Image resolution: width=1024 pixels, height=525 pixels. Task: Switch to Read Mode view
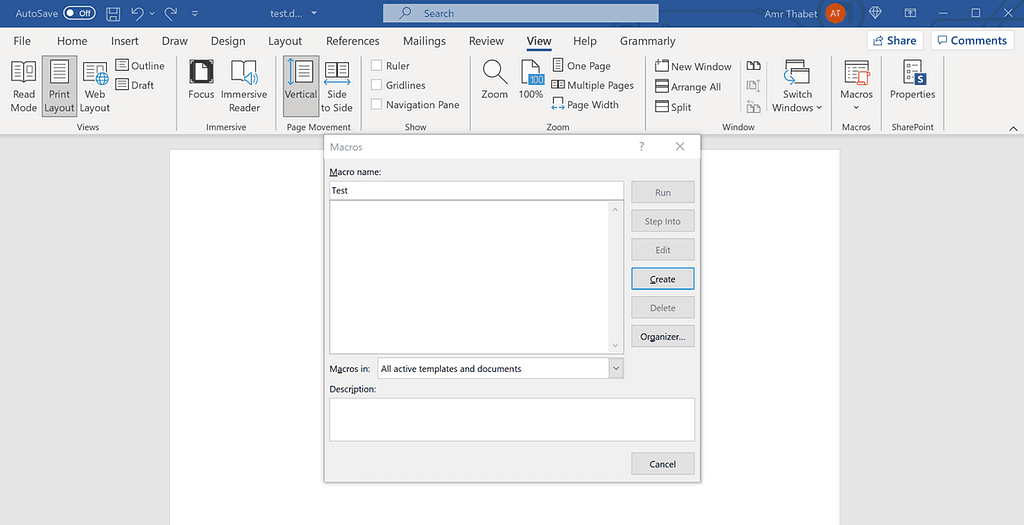(24, 87)
